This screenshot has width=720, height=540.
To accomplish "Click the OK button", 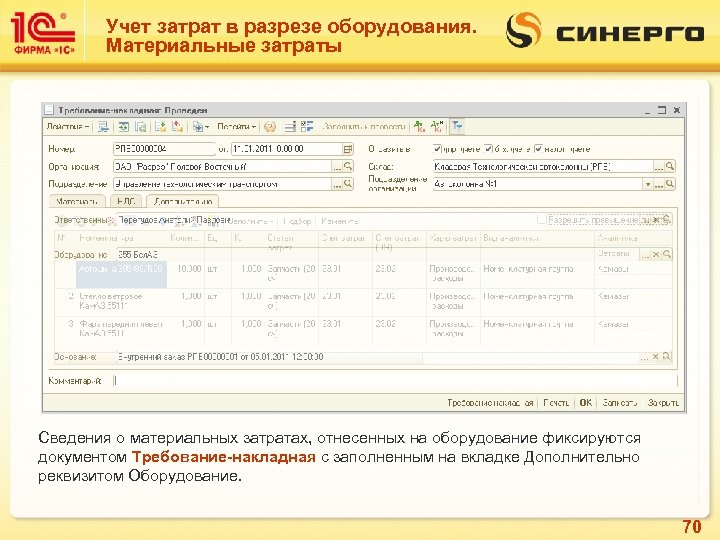I will point(585,403).
